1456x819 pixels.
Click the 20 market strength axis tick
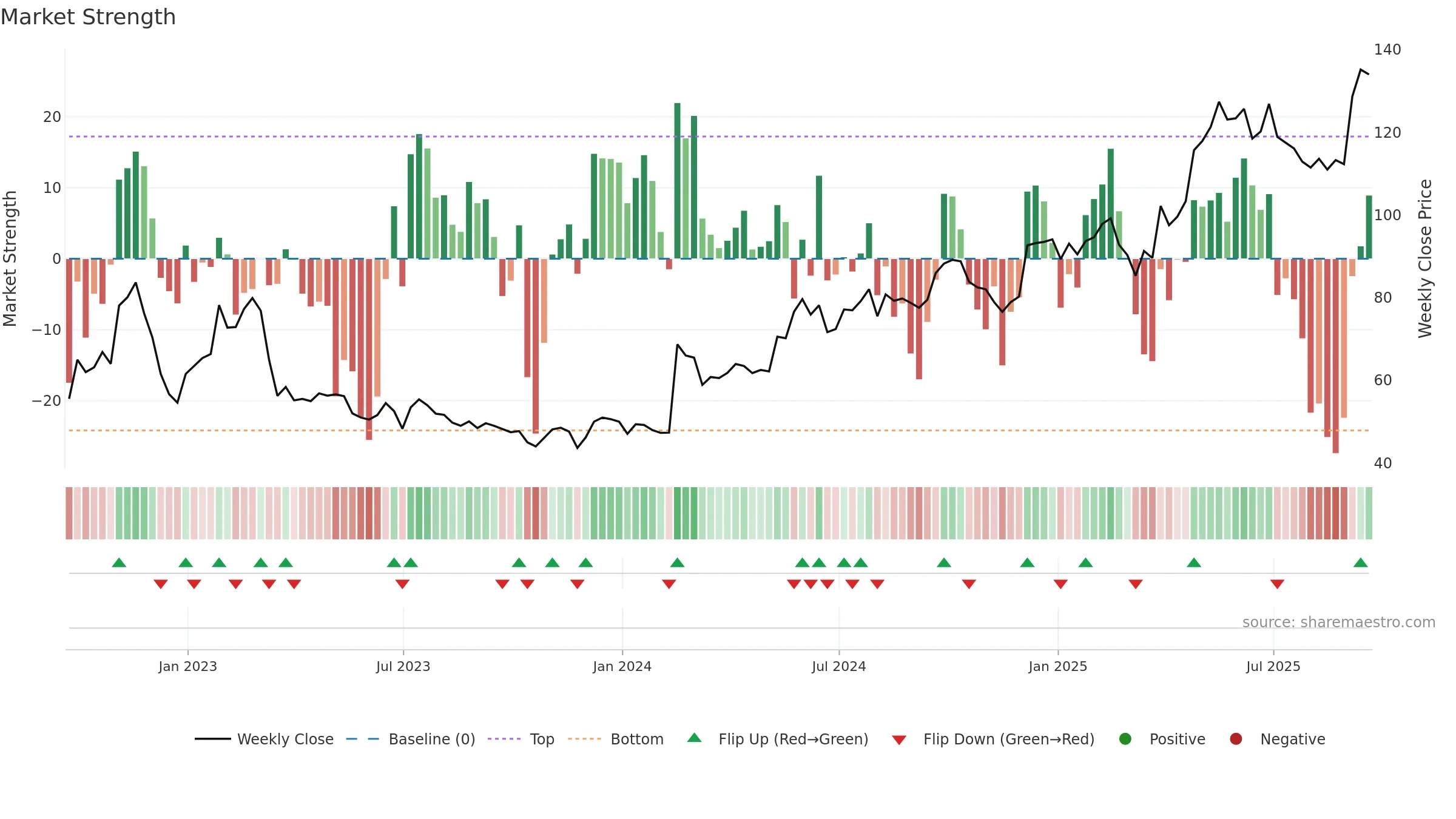point(52,116)
